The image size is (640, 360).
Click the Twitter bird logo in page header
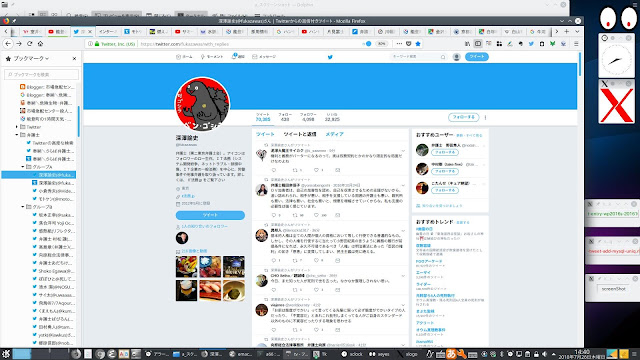coord(330,57)
